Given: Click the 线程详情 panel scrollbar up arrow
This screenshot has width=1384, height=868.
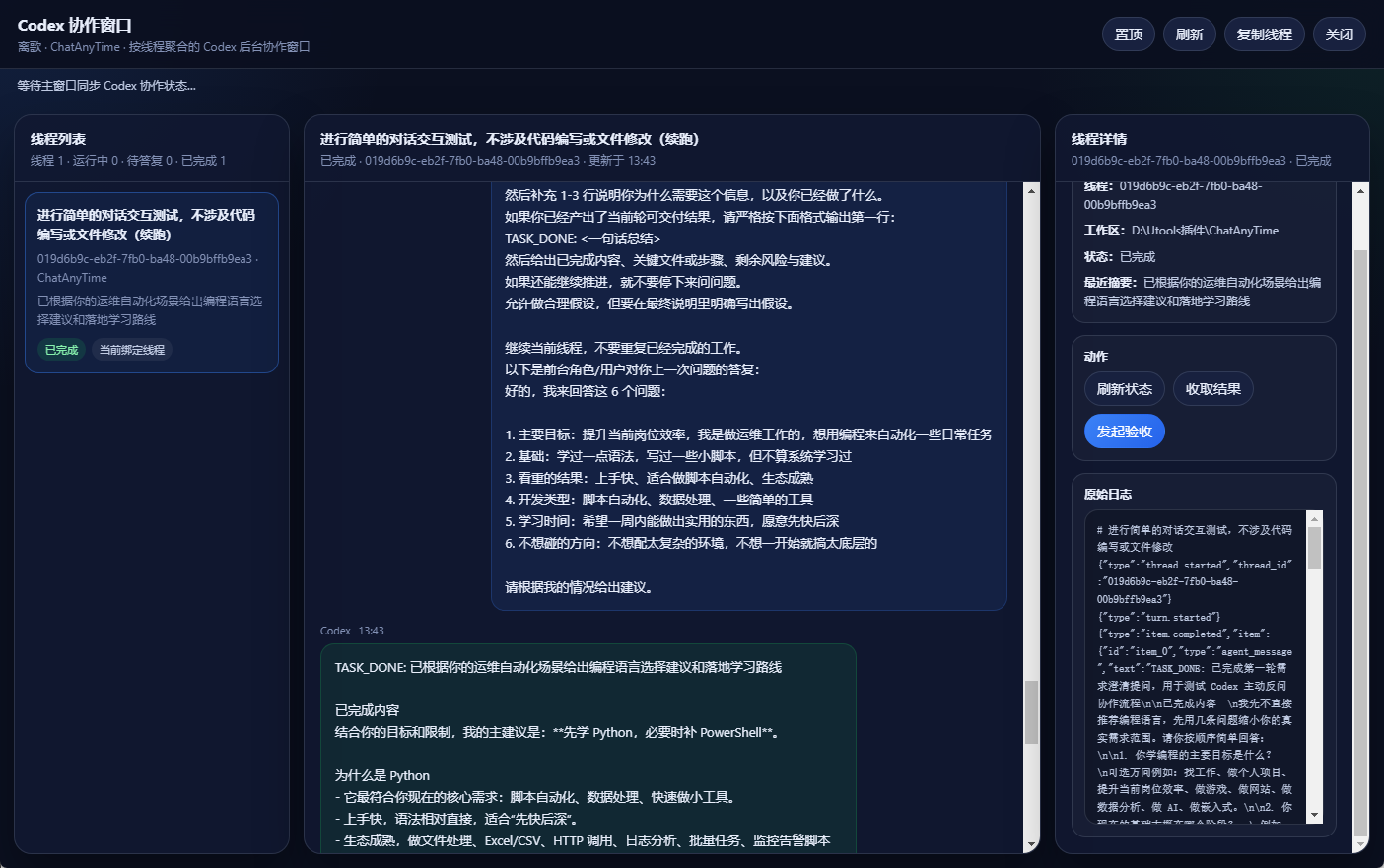Looking at the screenshot, I should pos(1361,190).
